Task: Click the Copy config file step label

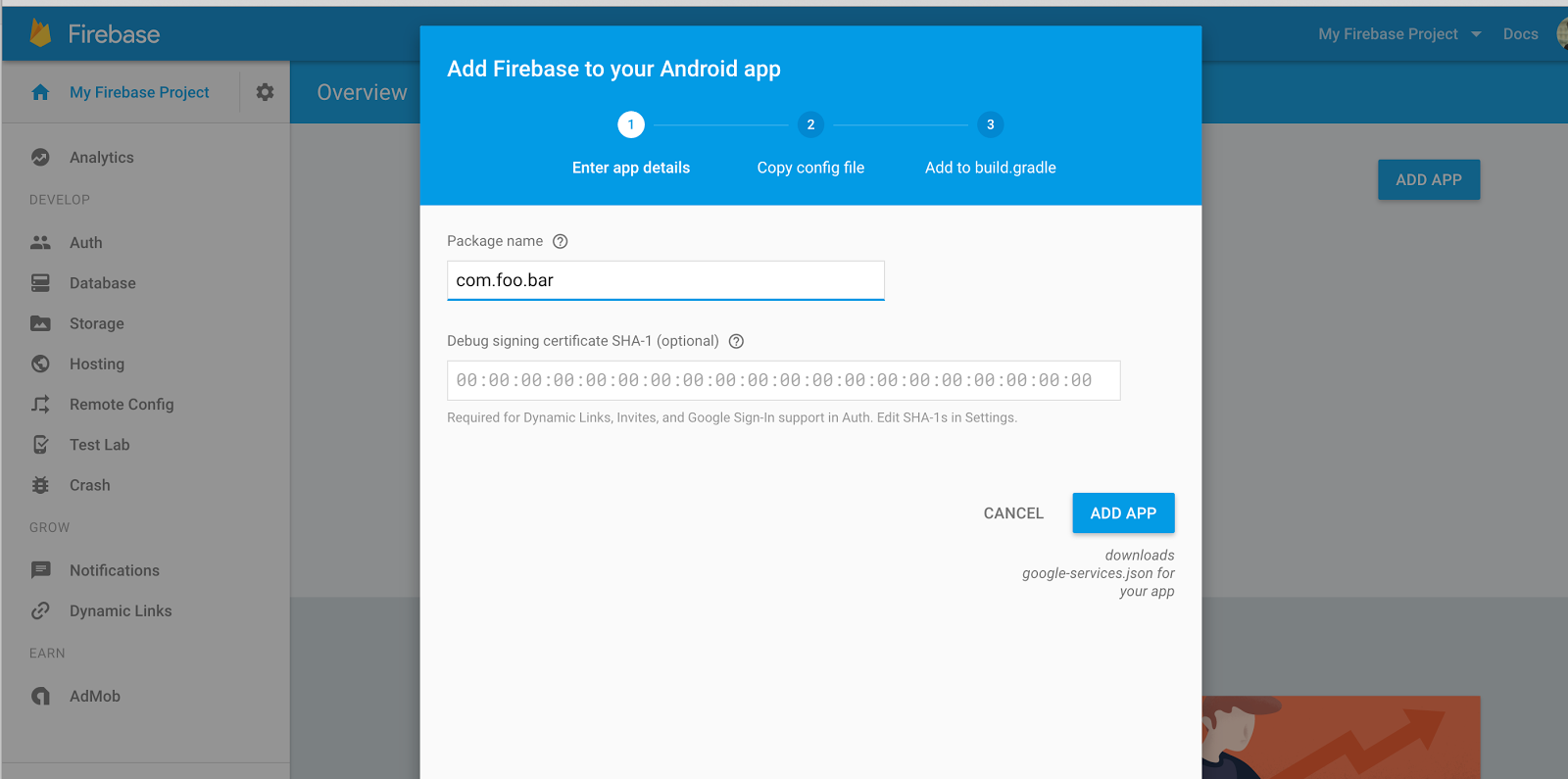Action: click(810, 168)
